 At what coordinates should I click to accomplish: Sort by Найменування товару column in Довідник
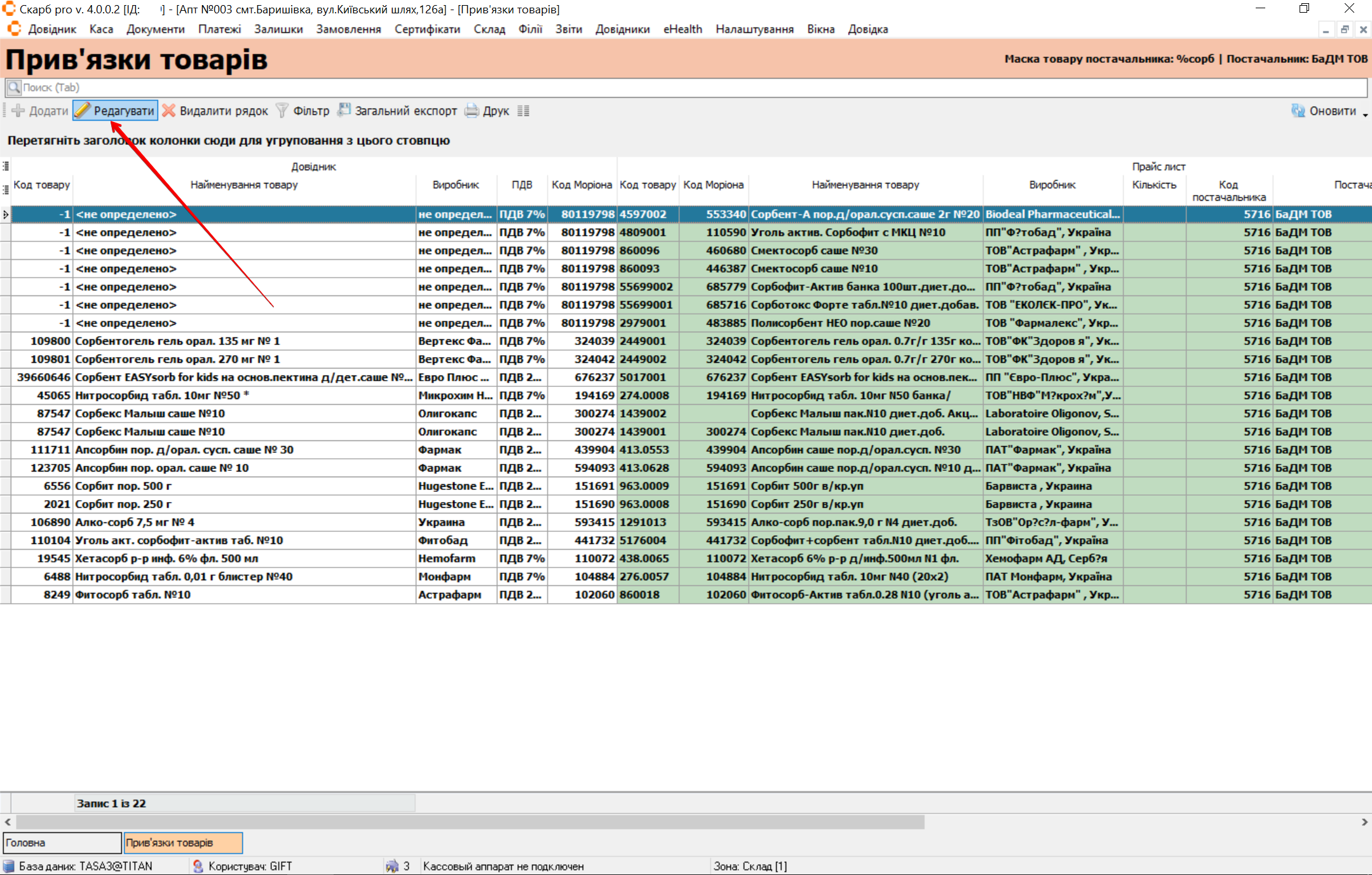pos(244,185)
